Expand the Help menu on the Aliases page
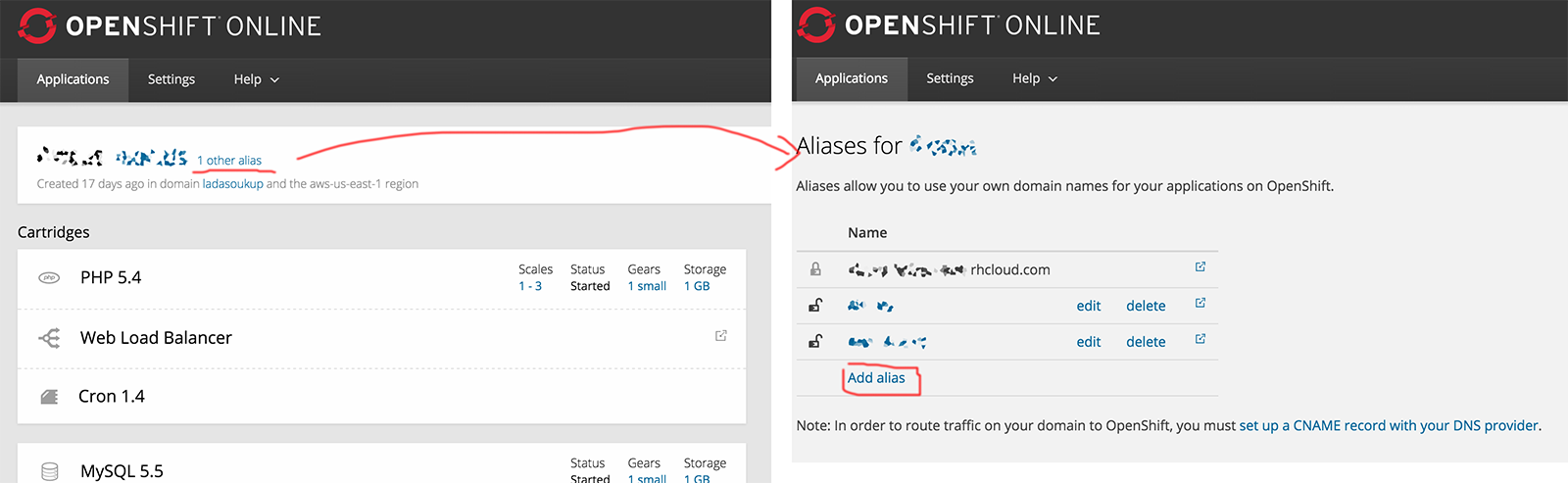The width and height of the screenshot is (1568, 483). pos(1035,78)
